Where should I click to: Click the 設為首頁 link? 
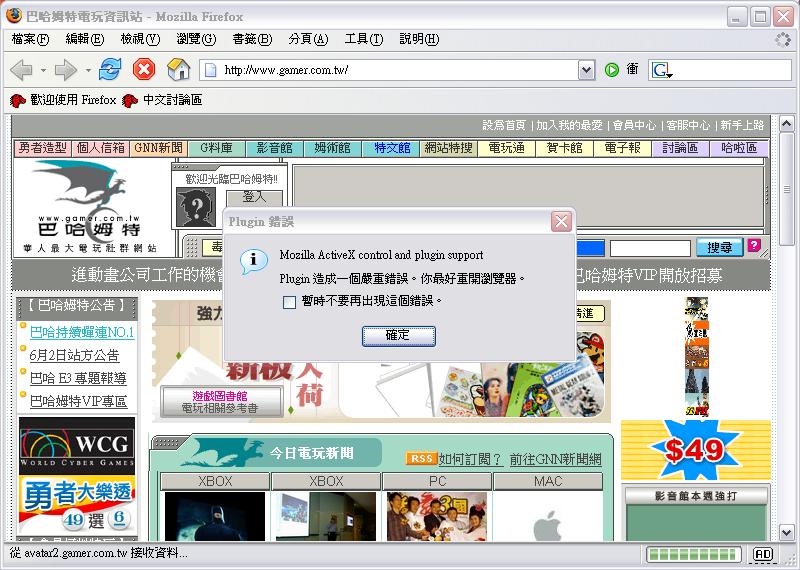tap(504, 126)
